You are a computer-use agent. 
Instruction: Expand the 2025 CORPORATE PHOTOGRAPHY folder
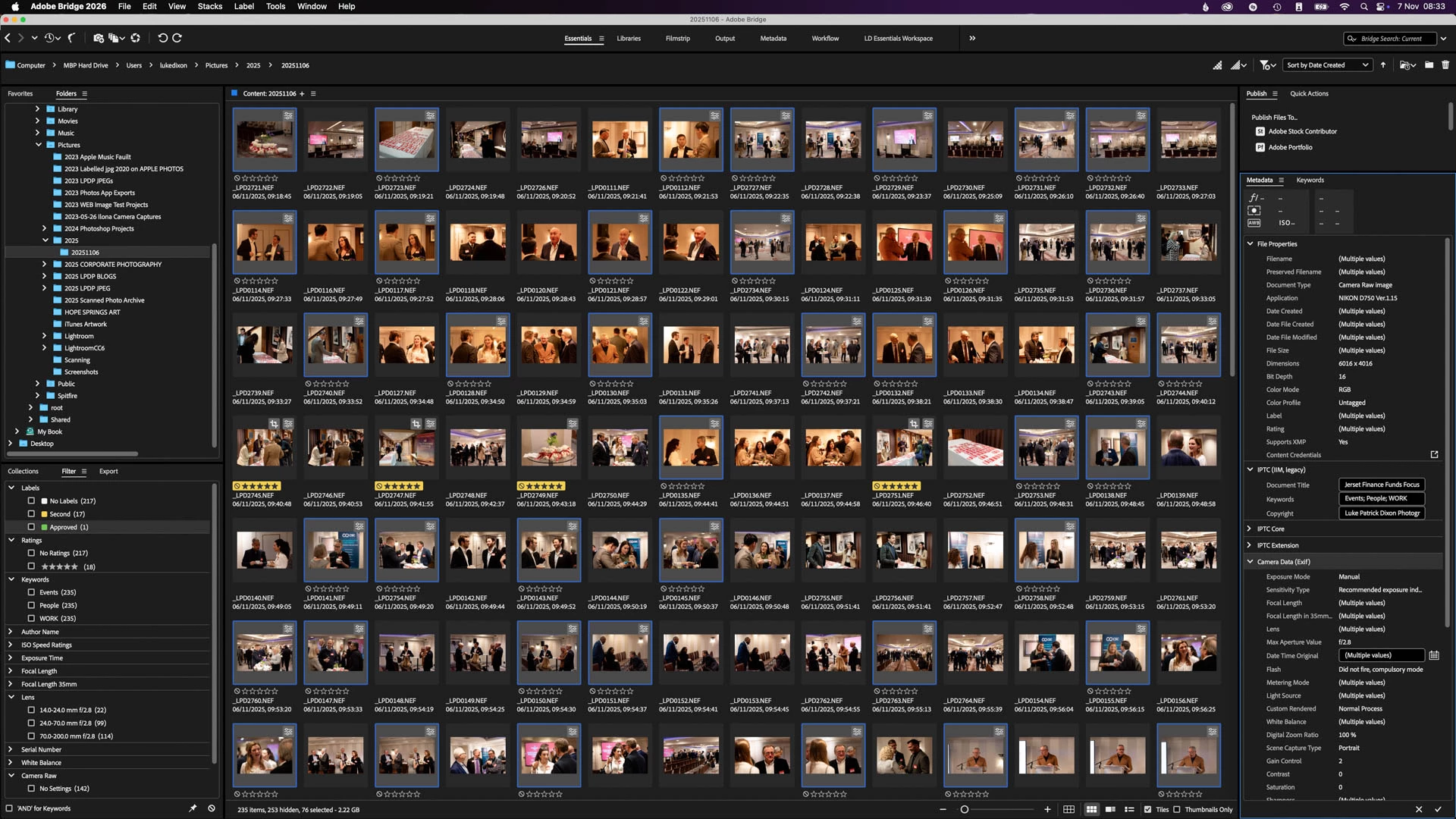coord(44,265)
